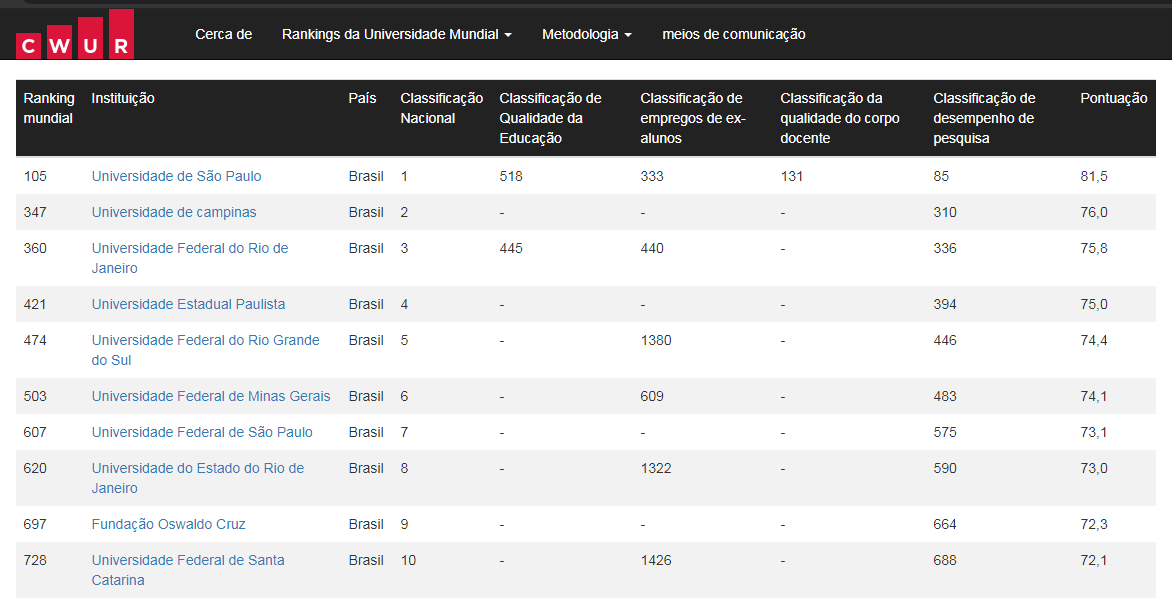Open Universidade de São Paulo link

coord(176,176)
